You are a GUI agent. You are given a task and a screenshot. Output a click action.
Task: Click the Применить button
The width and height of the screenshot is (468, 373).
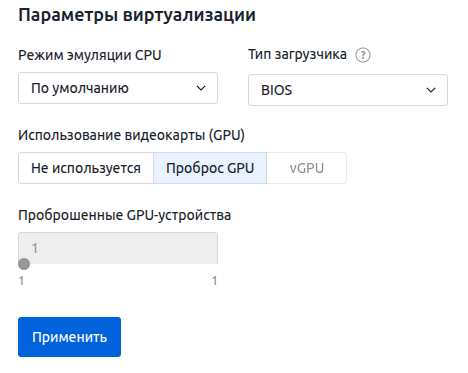69,337
